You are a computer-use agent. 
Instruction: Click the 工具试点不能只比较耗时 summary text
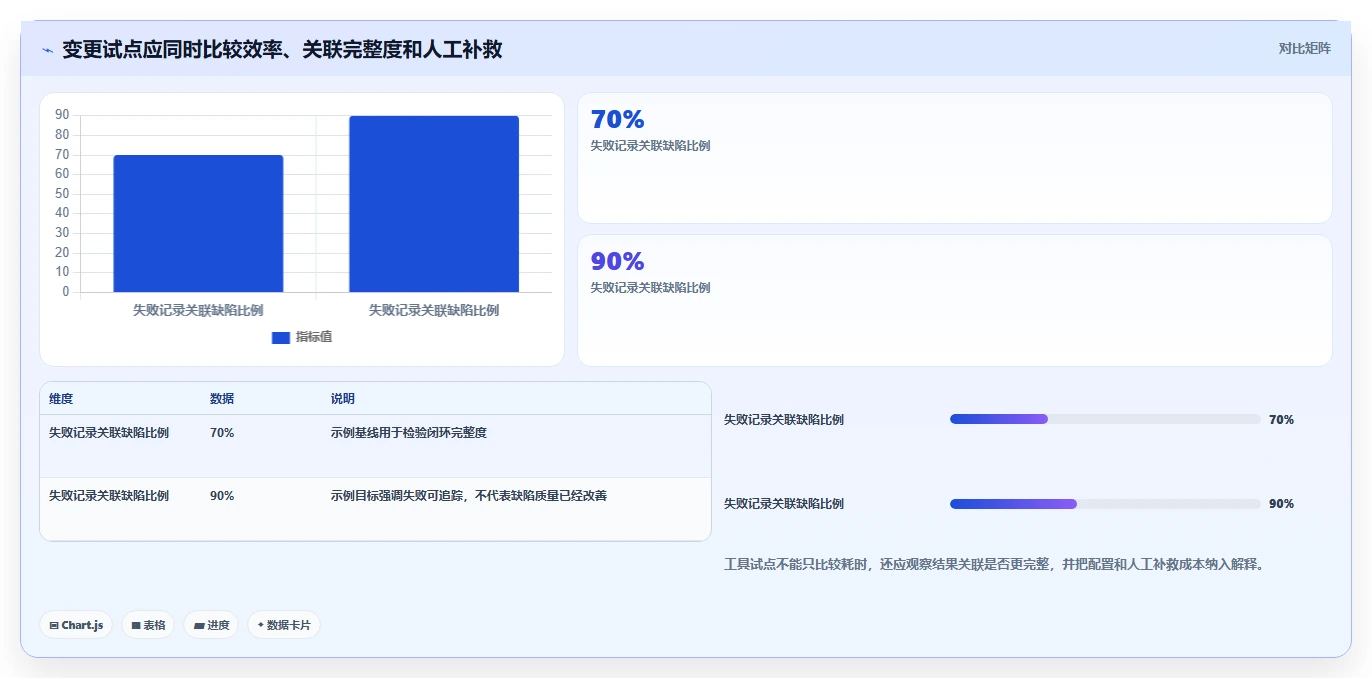pyautogui.click(x=996, y=564)
